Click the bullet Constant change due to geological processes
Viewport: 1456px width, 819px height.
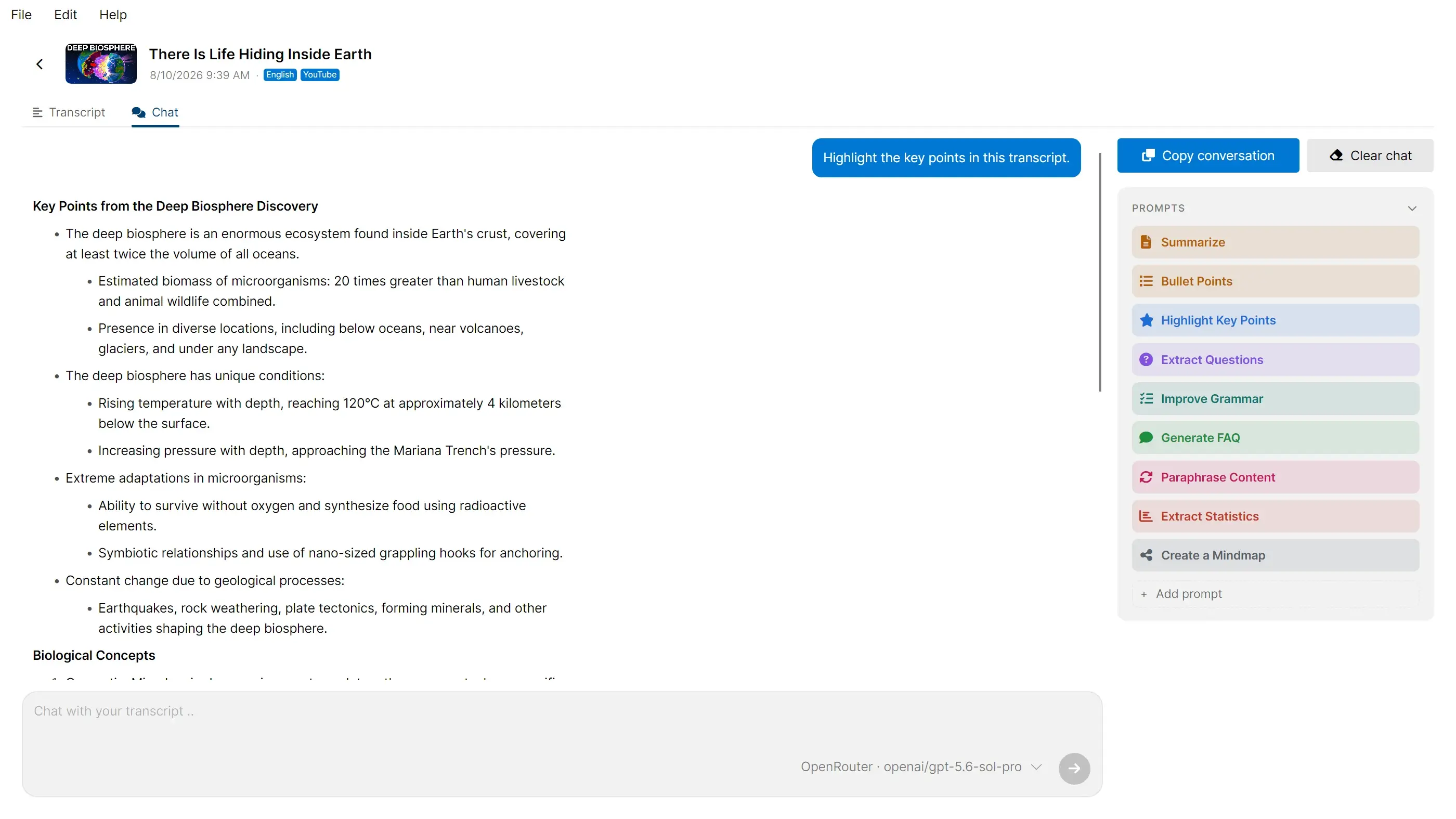pos(204,580)
